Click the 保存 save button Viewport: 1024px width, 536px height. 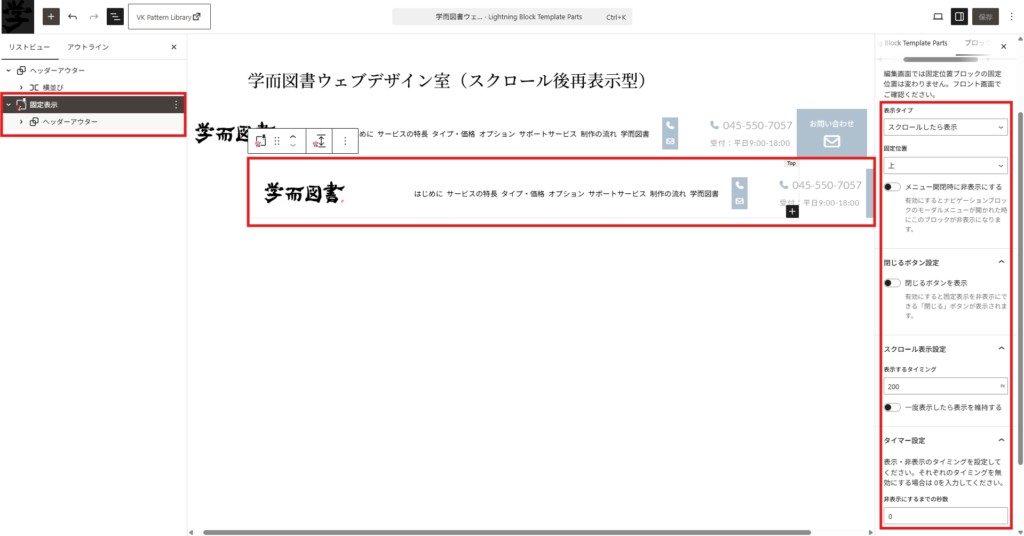coord(986,17)
